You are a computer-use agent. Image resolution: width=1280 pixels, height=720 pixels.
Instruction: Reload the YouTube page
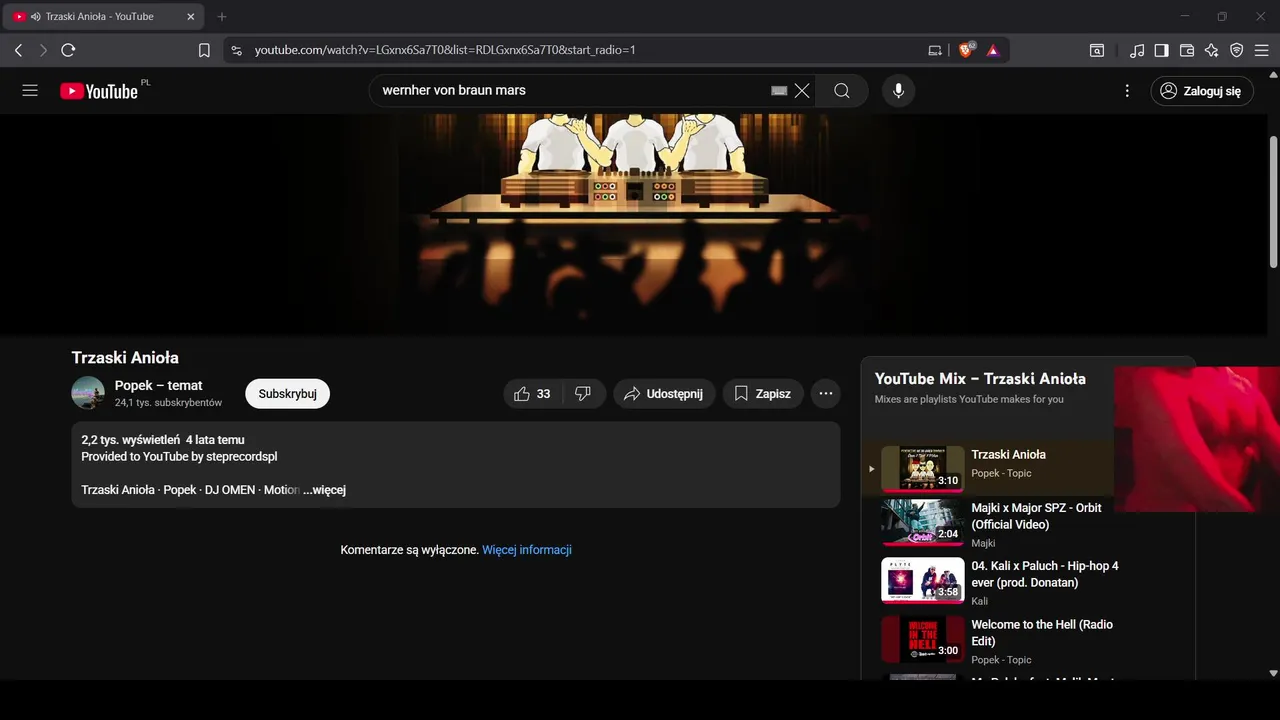pos(68,50)
